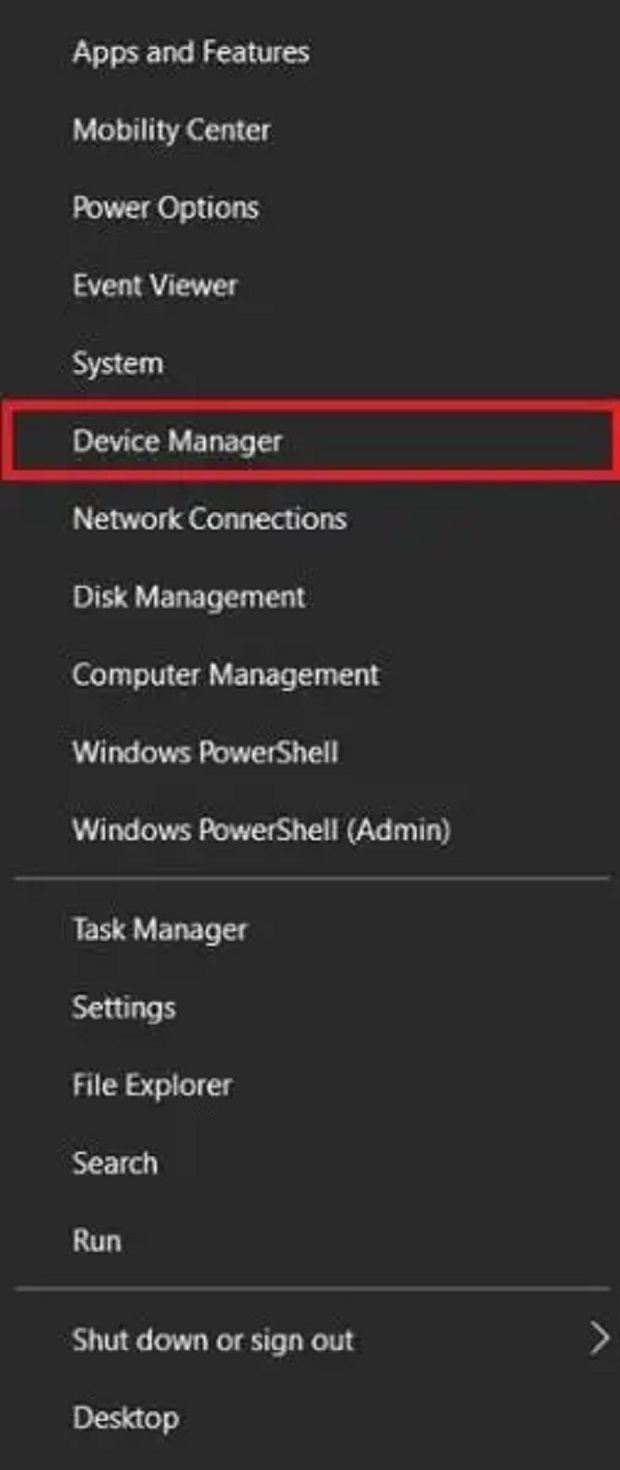Open File Explorer
Viewport: 620px width, 1470px height.
[x=152, y=1085]
